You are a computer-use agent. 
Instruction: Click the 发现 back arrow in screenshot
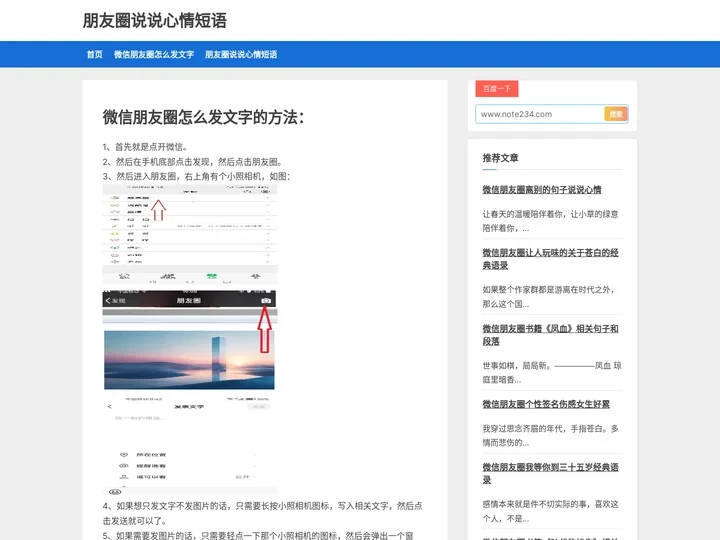coord(115,301)
